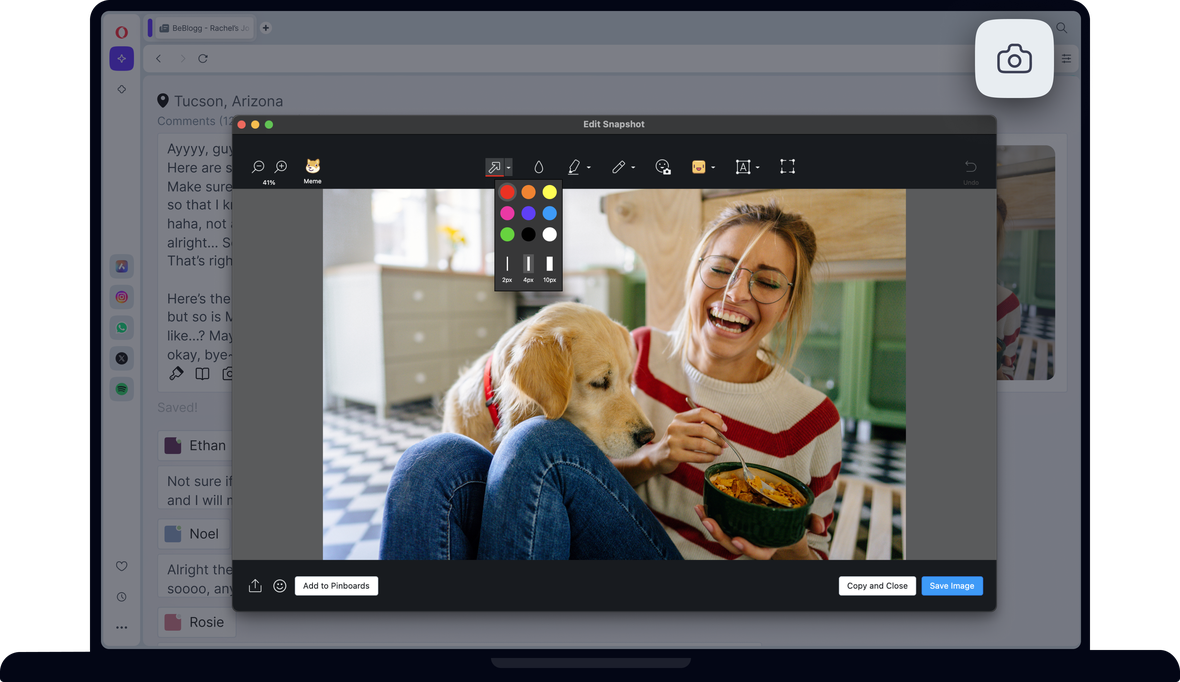Image resolution: width=1180 pixels, height=682 pixels.
Task: Open emoji reaction next to share icon
Action: click(x=279, y=586)
